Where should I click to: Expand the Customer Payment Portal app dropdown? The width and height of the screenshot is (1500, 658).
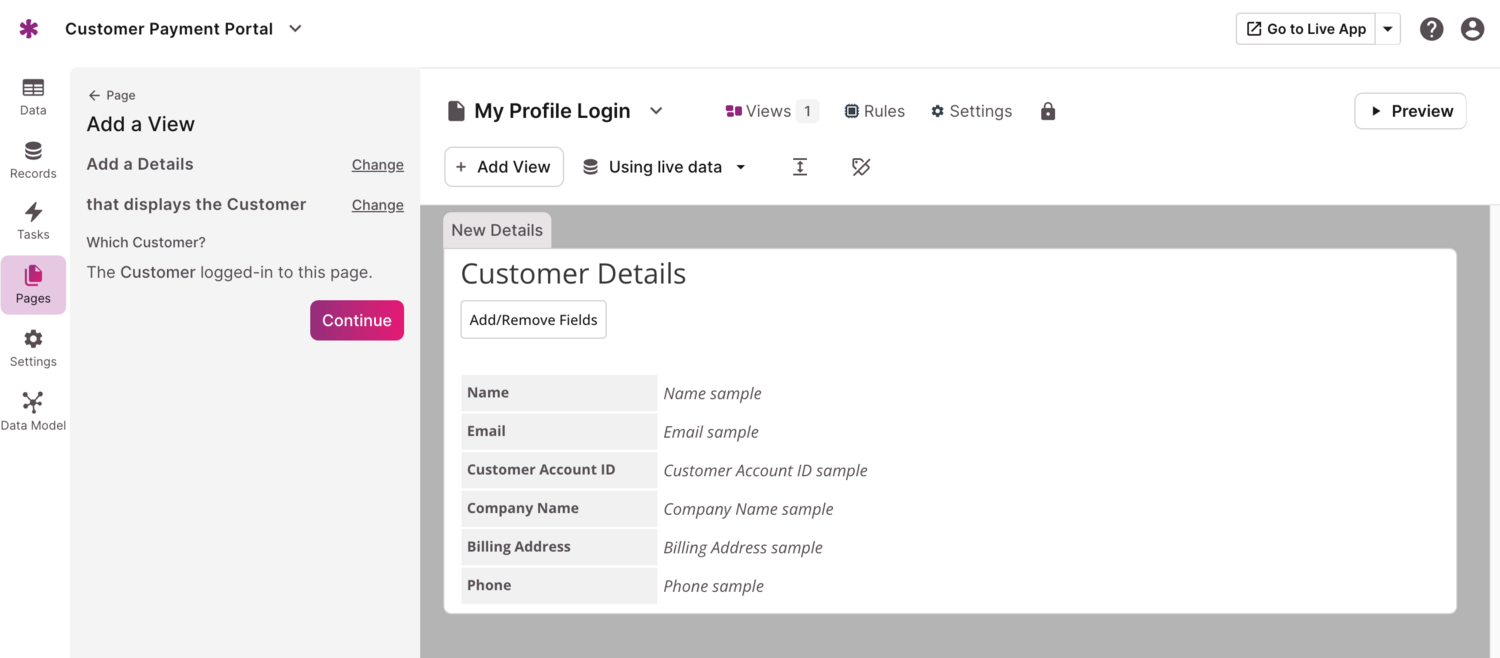(x=295, y=29)
